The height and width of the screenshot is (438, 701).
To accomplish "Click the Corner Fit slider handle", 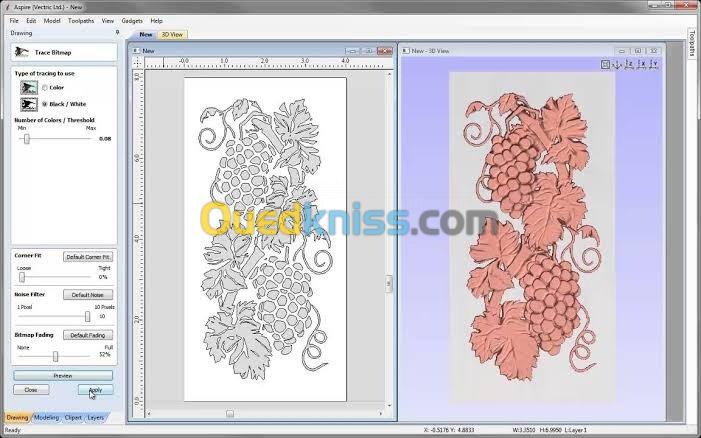I will click(21, 278).
